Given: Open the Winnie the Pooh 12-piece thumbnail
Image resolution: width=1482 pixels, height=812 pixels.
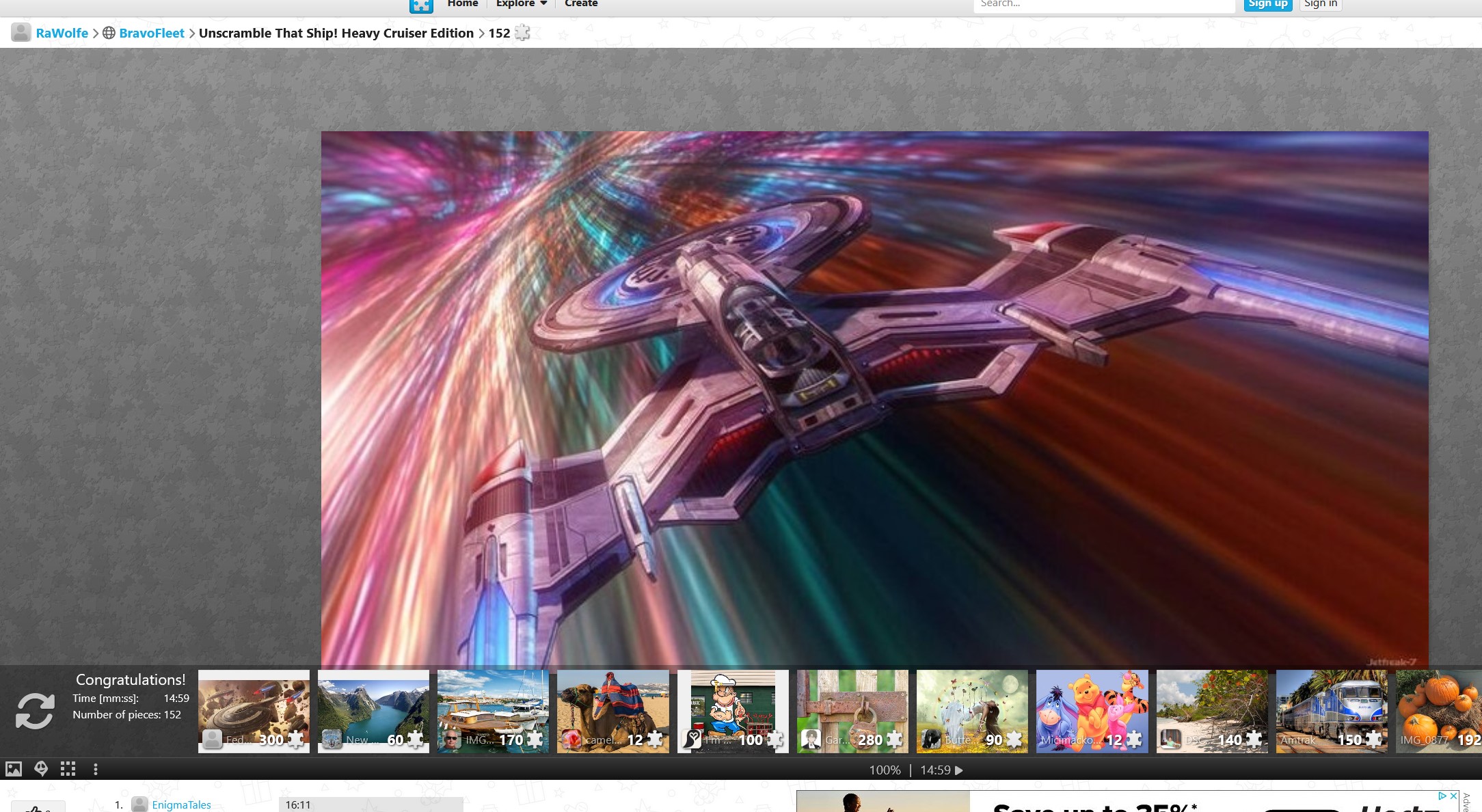Looking at the screenshot, I should click(x=1092, y=712).
